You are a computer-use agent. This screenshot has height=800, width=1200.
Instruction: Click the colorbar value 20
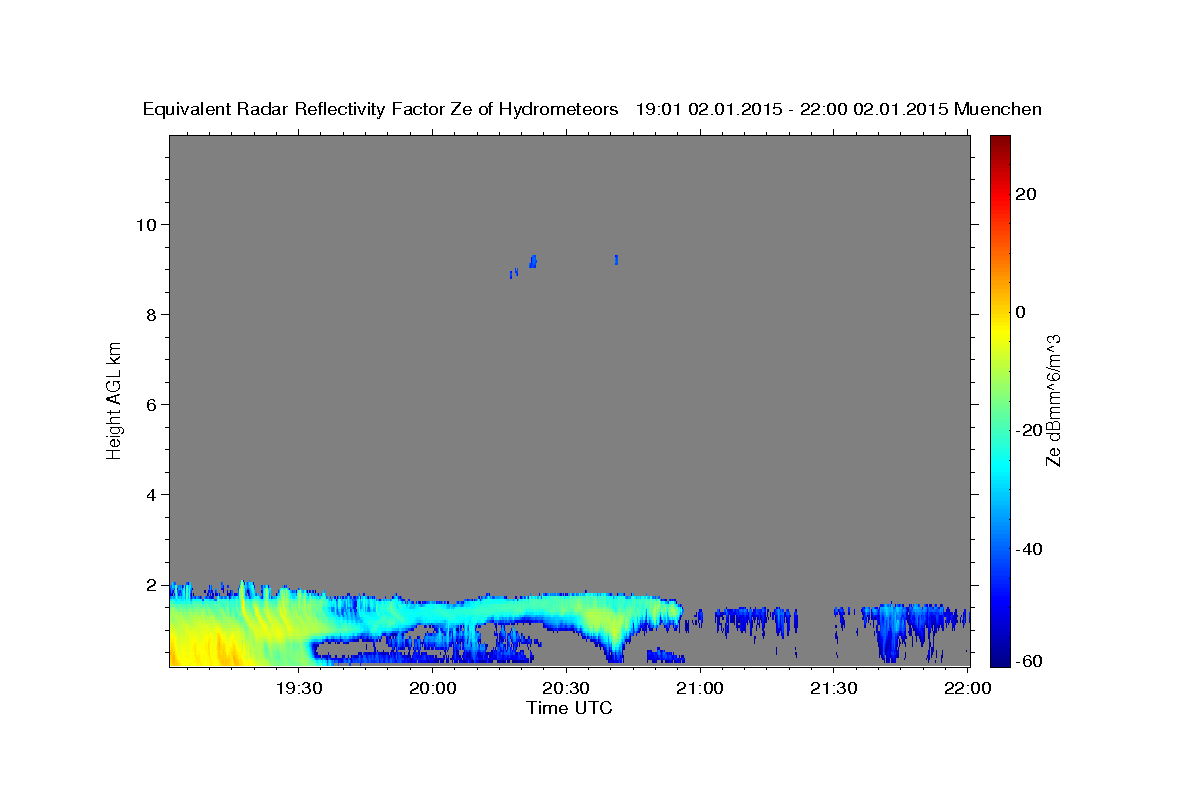[x=1027, y=194]
